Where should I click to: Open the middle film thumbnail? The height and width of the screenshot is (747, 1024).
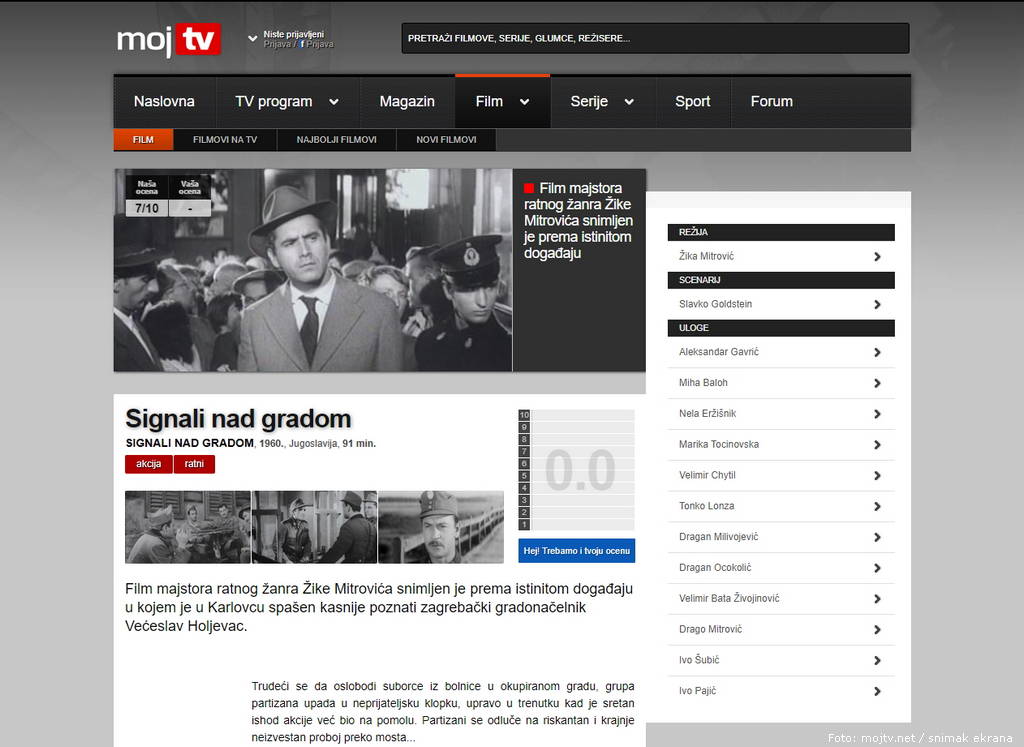tap(314, 527)
